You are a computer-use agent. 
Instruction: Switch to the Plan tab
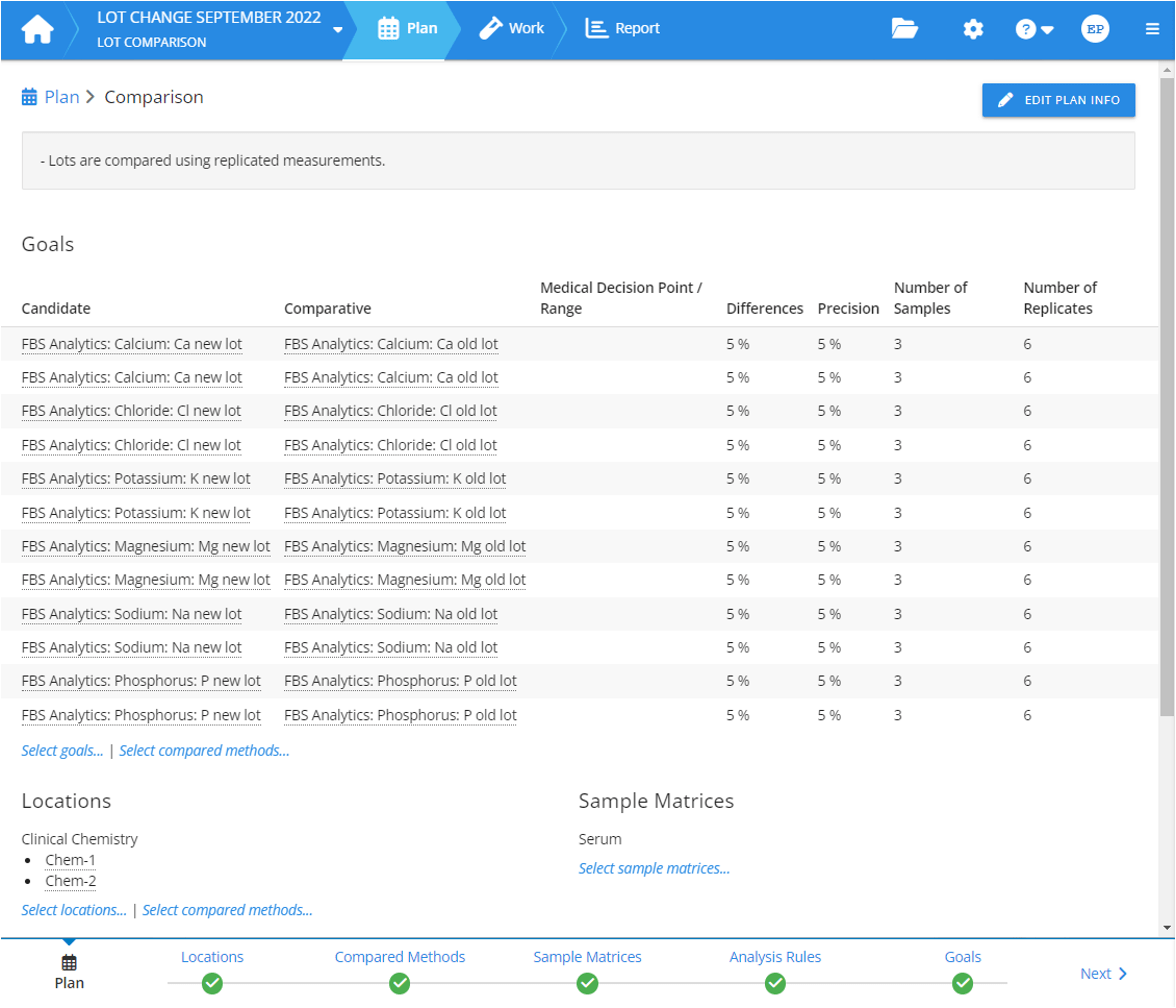pos(407,28)
